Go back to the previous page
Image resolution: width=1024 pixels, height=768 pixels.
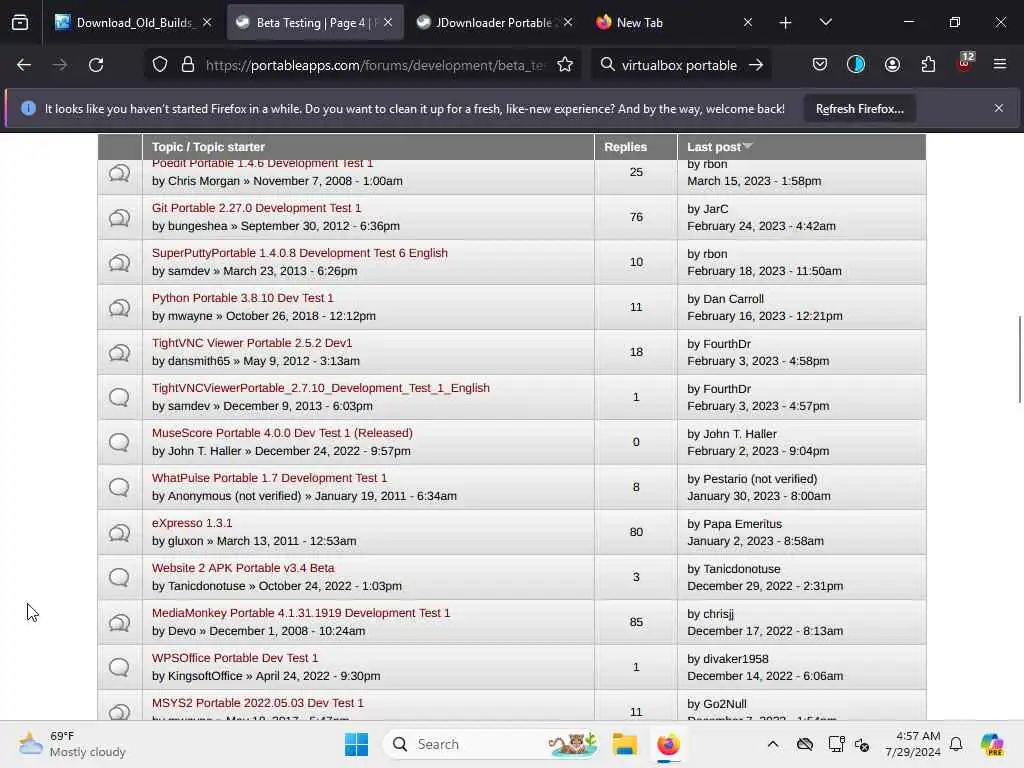(x=24, y=65)
